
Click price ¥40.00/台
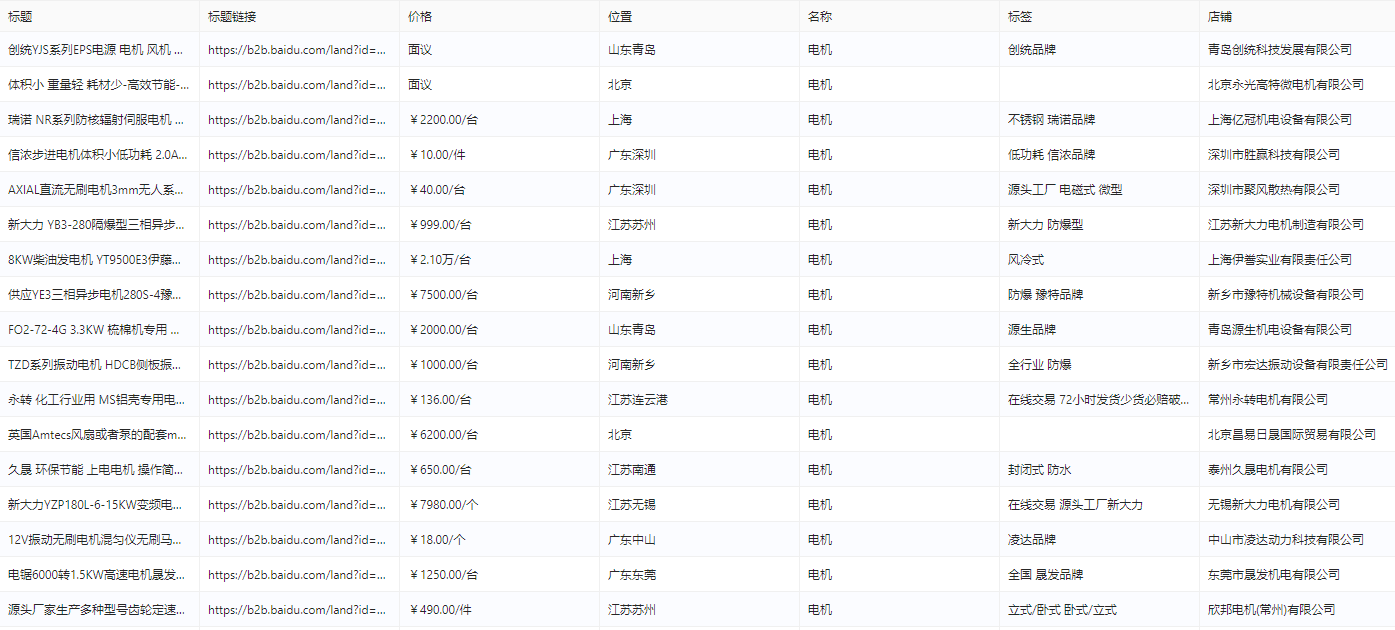click(439, 190)
